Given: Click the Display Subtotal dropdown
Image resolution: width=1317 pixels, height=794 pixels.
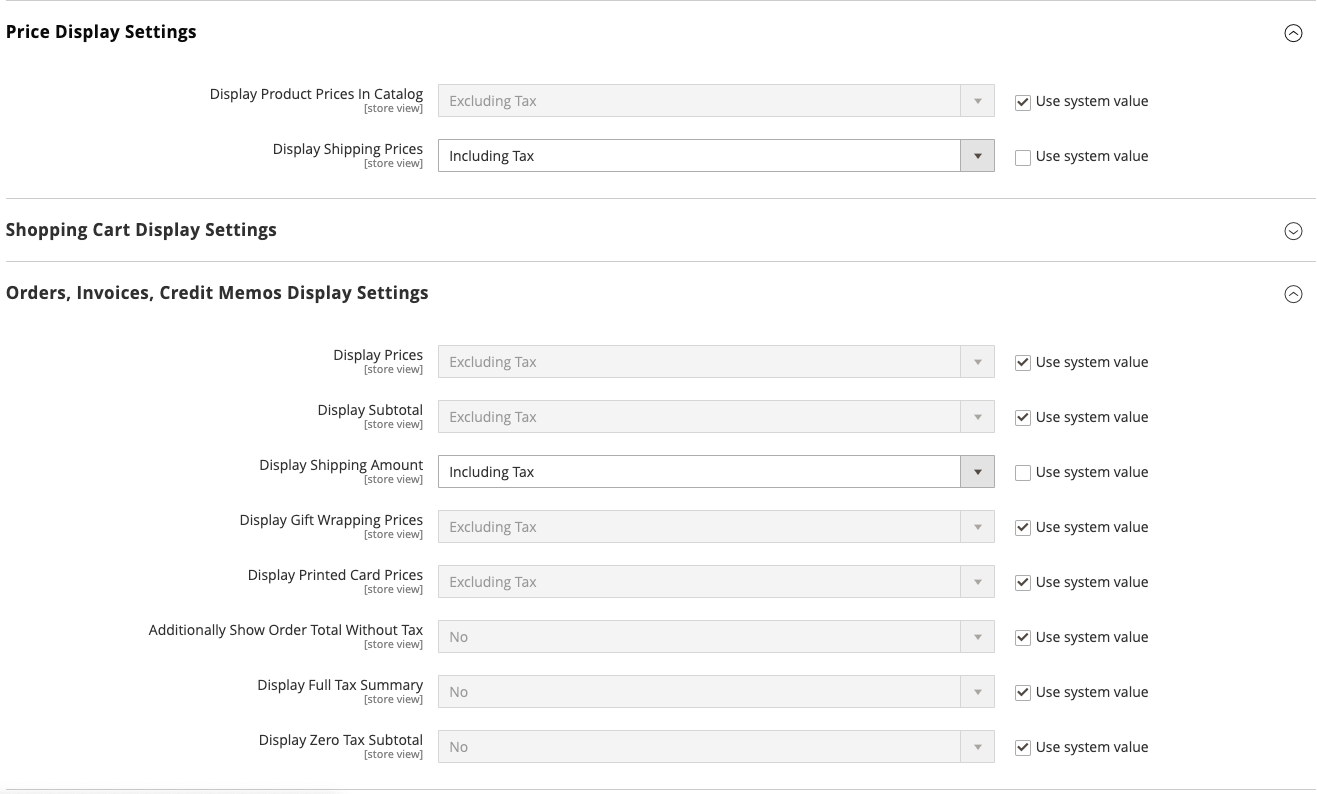Looking at the screenshot, I should pyautogui.click(x=716, y=417).
